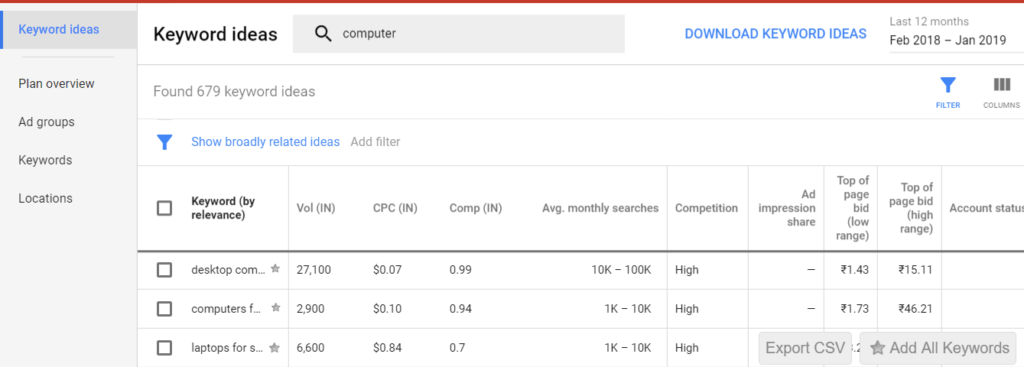Open Locations in sidebar

[45, 198]
